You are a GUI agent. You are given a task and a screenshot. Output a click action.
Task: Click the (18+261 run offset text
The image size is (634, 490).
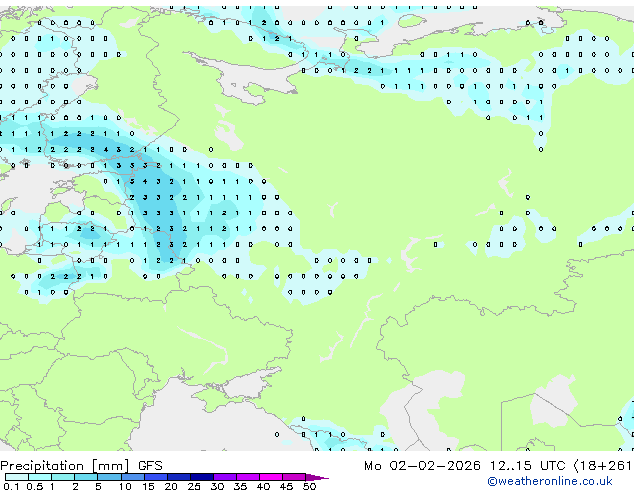pyautogui.click(x=603, y=466)
